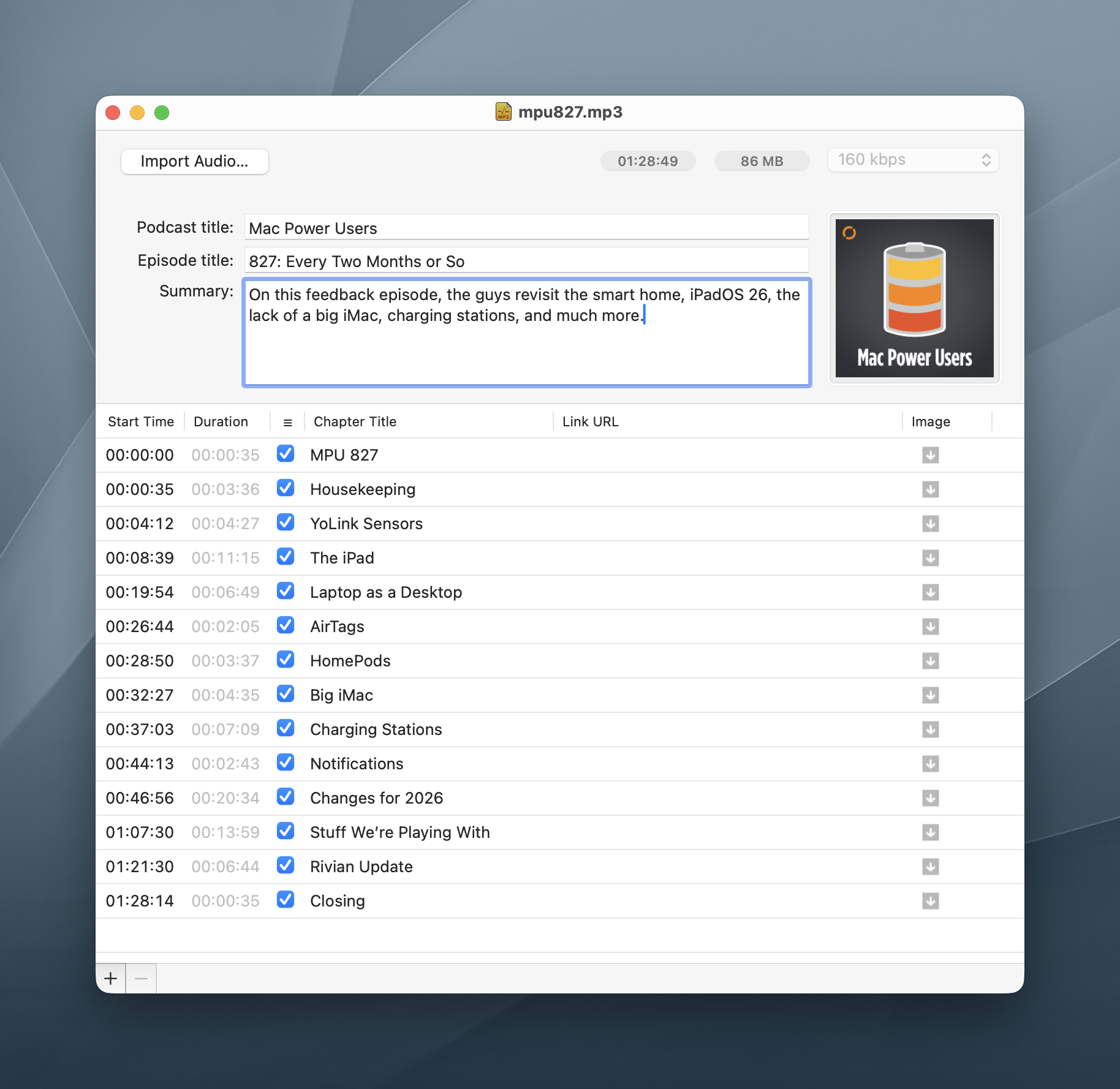This screenshot has height=1089, width=1120.
Task: Click the mpu827.mp3 window title
Action: coord(570,112)
